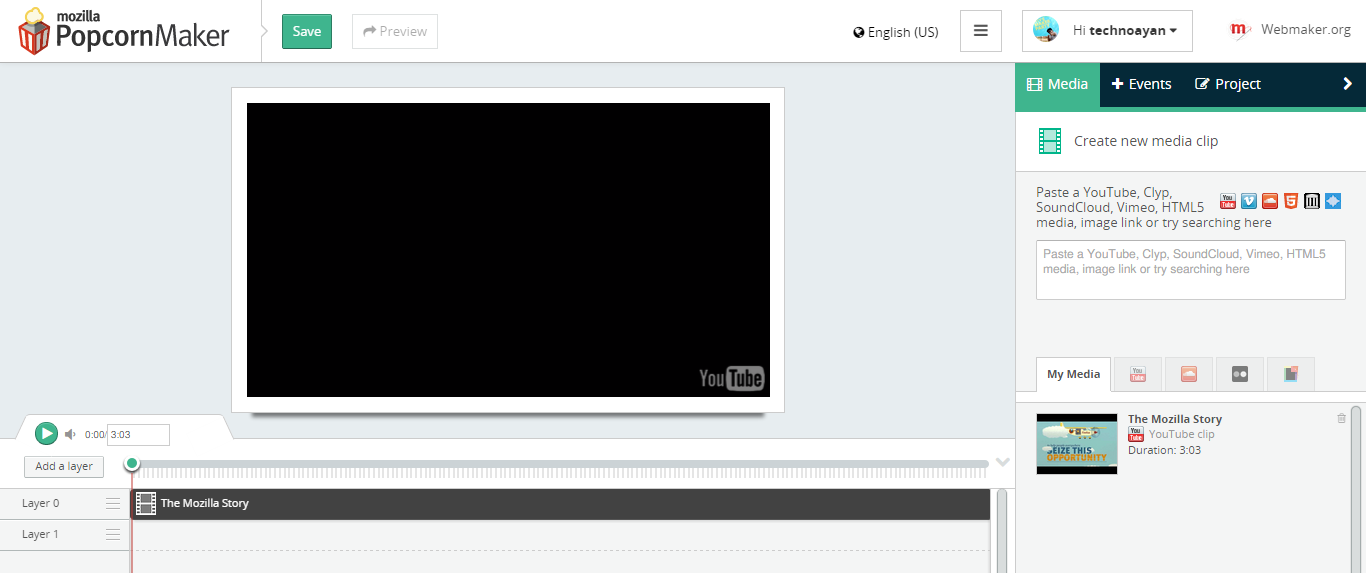The width and height of the screenshot is (1366, 573).
Task: Click the media list scrollbar
Action: (x=1356, y=489)
